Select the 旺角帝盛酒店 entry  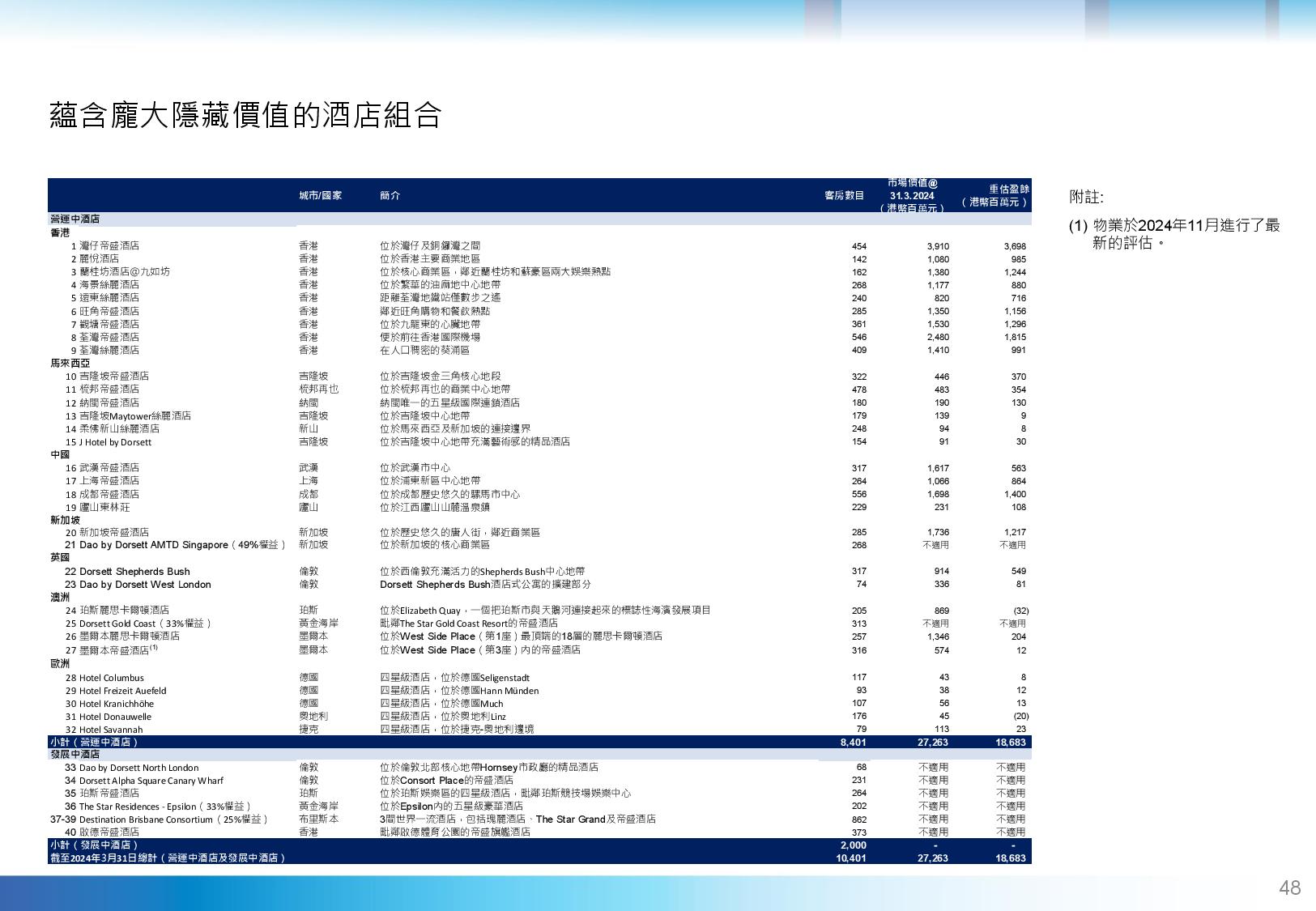pyautogui.click(x=109, y=311)
